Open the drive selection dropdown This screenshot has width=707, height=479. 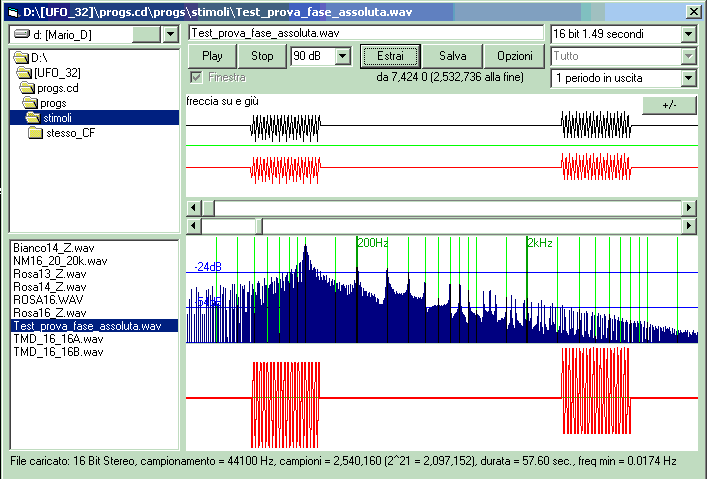click(x=170, y=34)
